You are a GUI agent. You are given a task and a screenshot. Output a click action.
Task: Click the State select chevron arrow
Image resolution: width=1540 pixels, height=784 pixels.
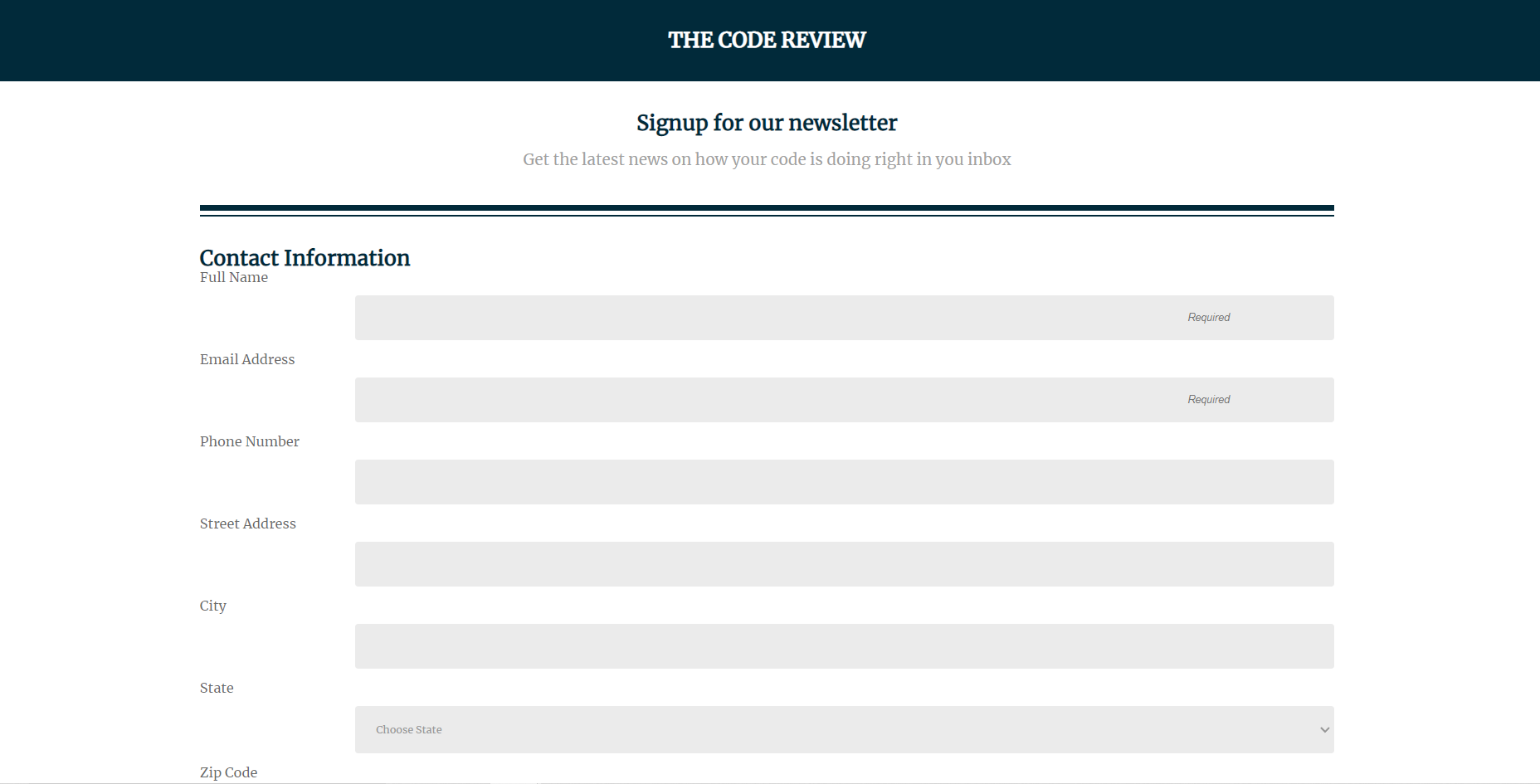pos(1324,730)
